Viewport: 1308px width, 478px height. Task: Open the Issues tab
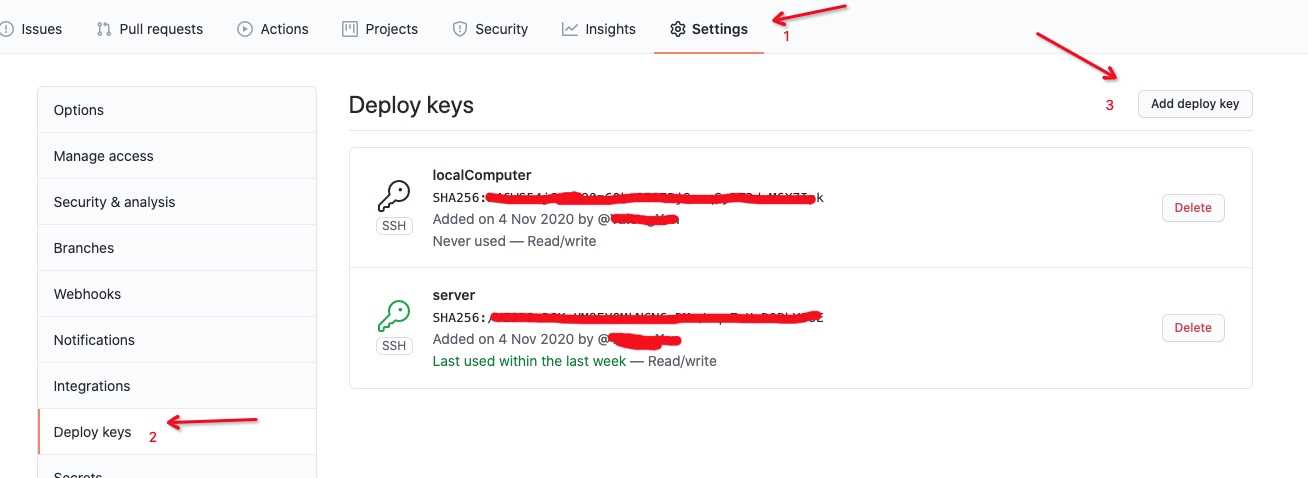click(33, 29)
